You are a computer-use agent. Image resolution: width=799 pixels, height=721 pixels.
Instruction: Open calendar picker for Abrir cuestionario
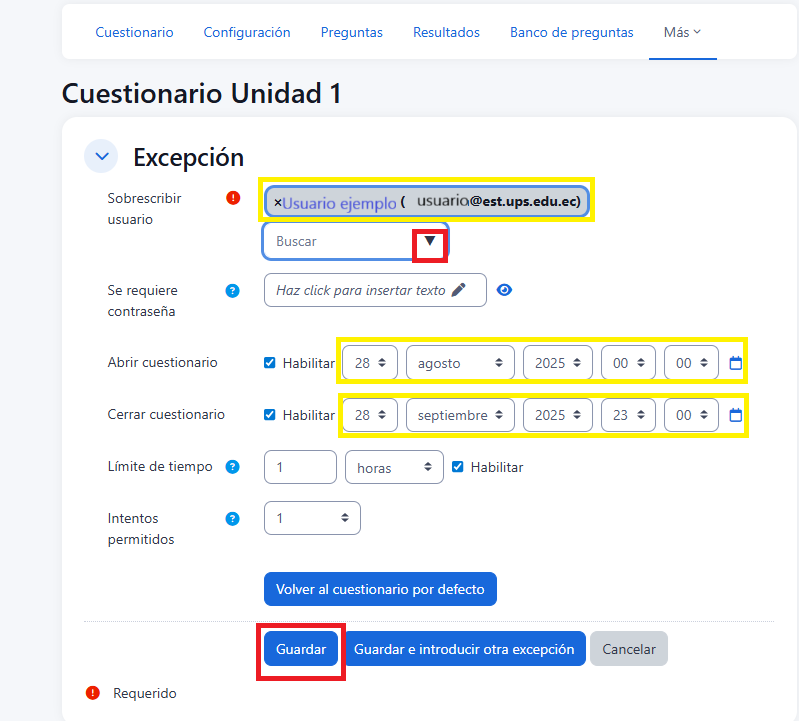[x=736, y=363]
